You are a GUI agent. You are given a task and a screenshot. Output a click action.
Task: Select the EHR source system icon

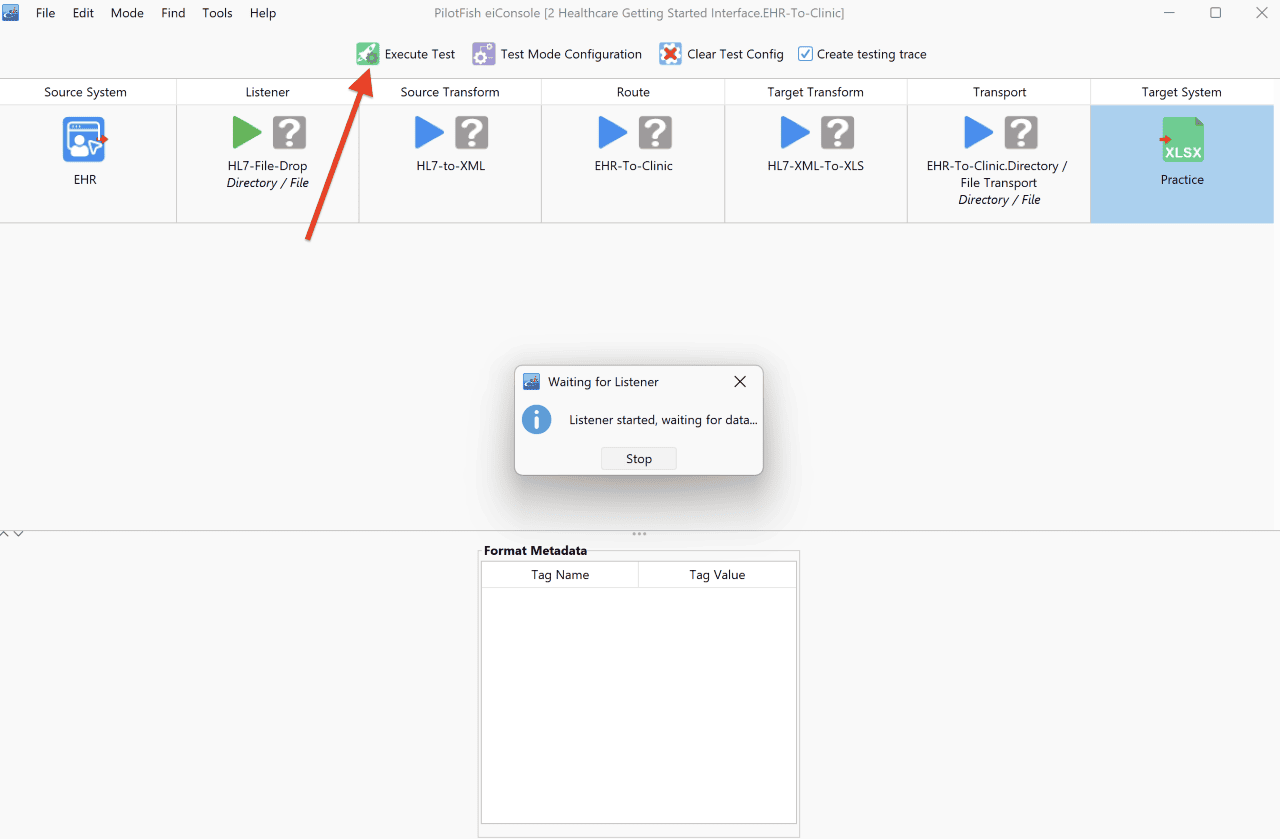pos(85,139)
